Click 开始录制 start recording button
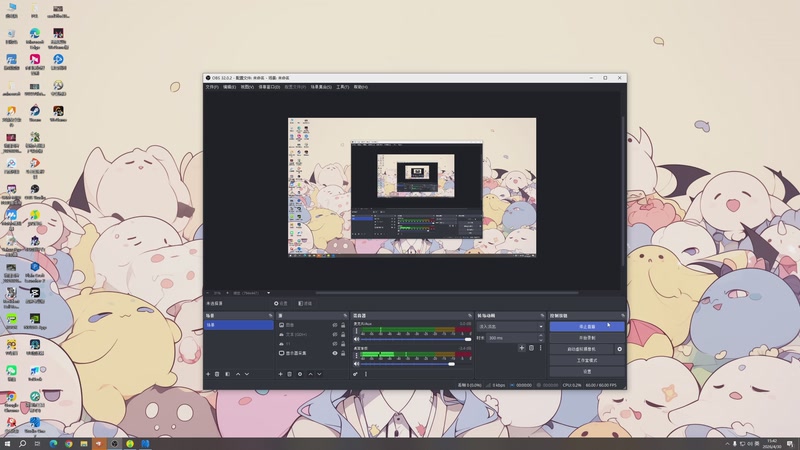800x450 pixels. [x=587, y=338]
